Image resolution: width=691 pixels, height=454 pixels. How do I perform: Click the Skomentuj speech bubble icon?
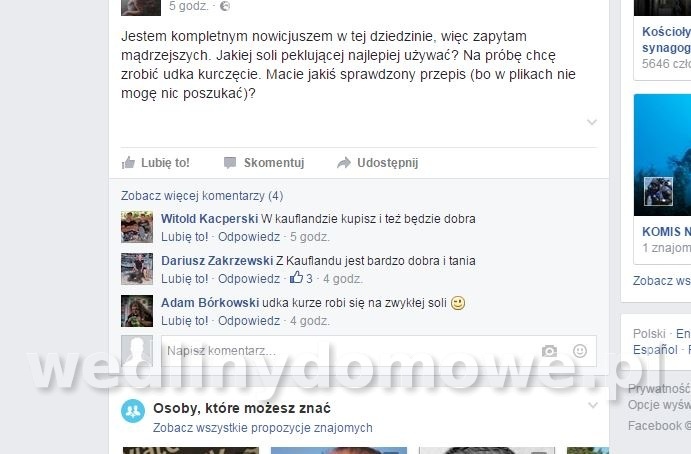click(x=230, y=163)
